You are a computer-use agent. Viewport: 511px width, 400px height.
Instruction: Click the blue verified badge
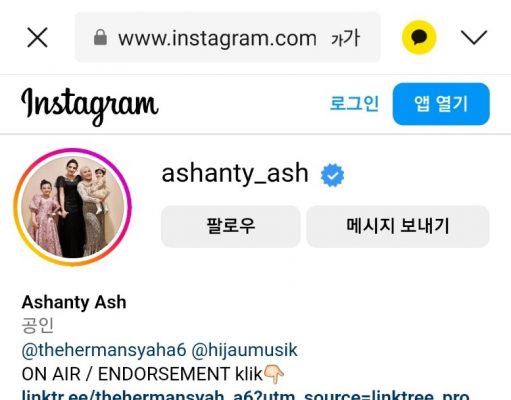tap(332, 175)
